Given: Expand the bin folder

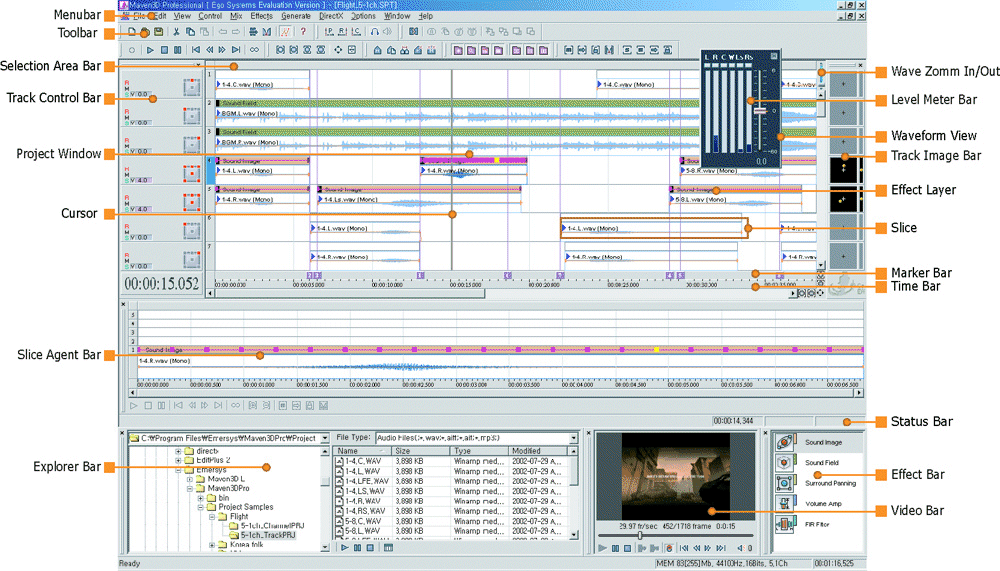Looking at the screenshot, I should [x=200, y=498].
